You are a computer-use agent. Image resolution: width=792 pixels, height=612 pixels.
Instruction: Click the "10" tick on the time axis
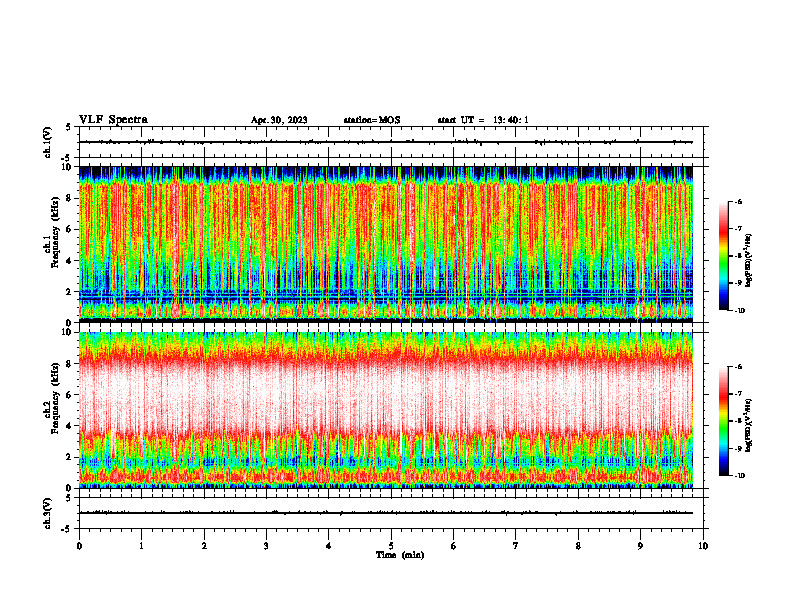(703, 546)
